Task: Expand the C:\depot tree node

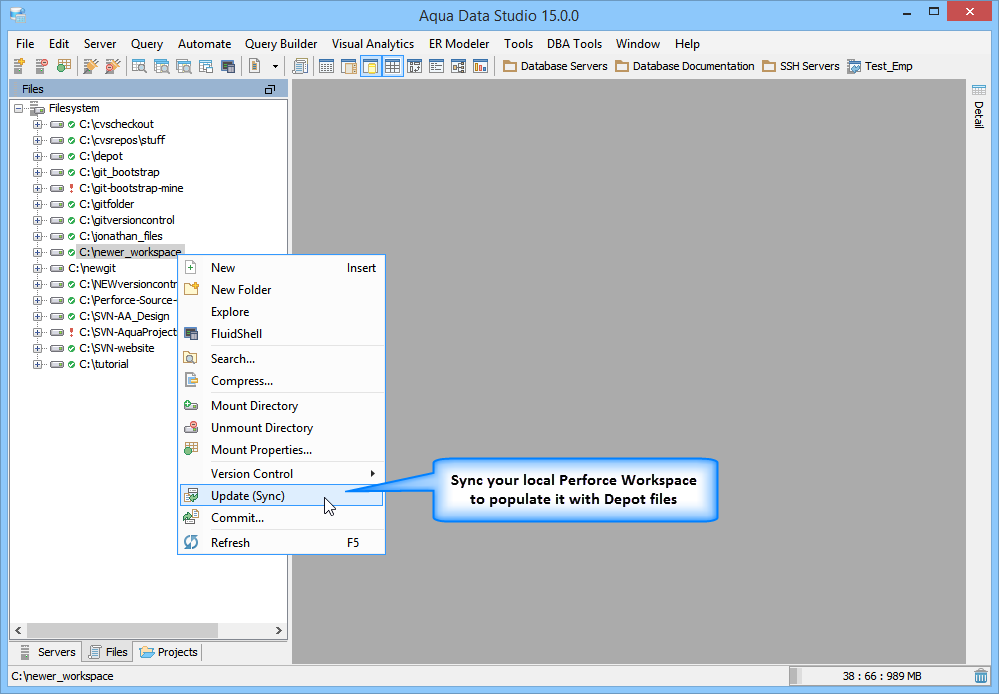Action: pyautogui.click(x=38, y=156)
